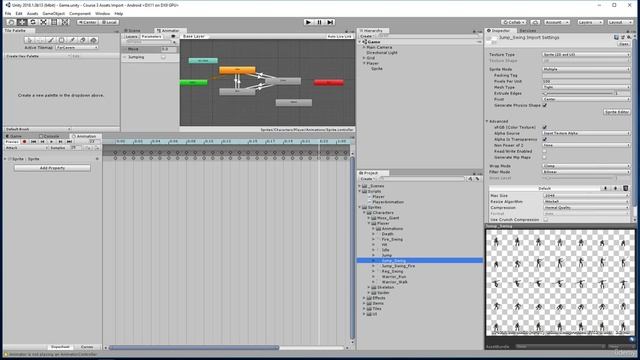Select the Tile Palette selection arrow tool
640x360 pixels.
[x=29, y=40]
